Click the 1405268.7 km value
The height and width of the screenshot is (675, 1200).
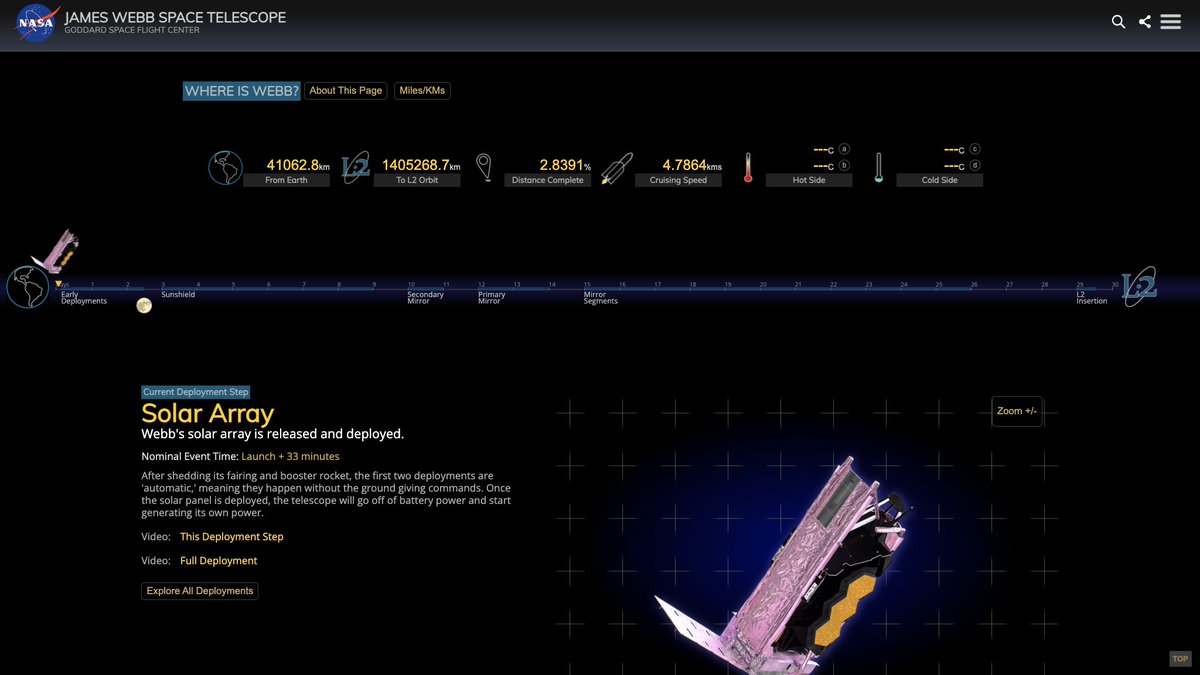pos(422,165)
